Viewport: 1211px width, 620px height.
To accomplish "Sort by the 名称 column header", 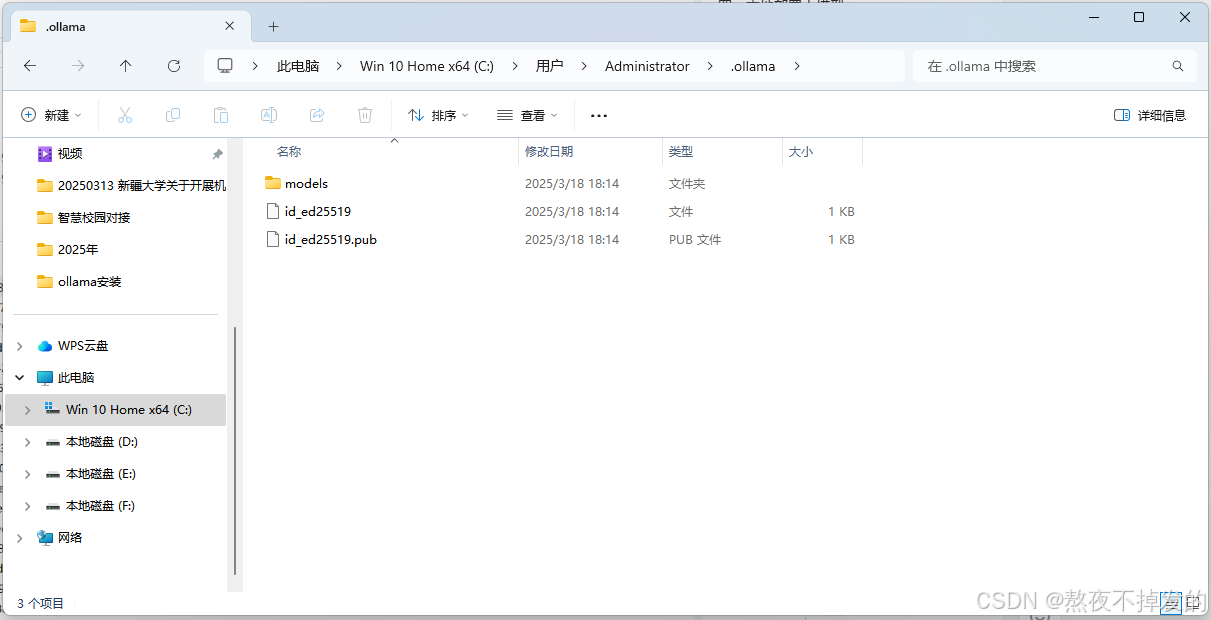I will click(289, 152).
